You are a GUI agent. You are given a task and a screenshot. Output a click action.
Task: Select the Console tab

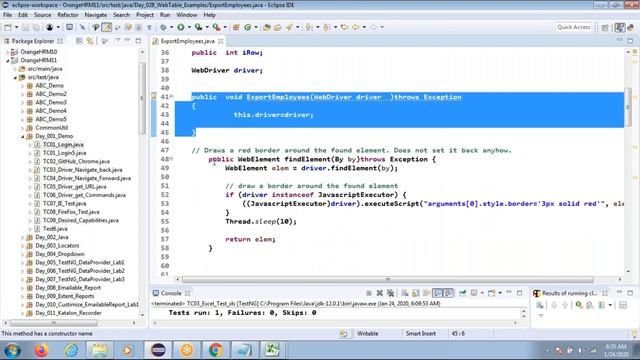point(171,293)
